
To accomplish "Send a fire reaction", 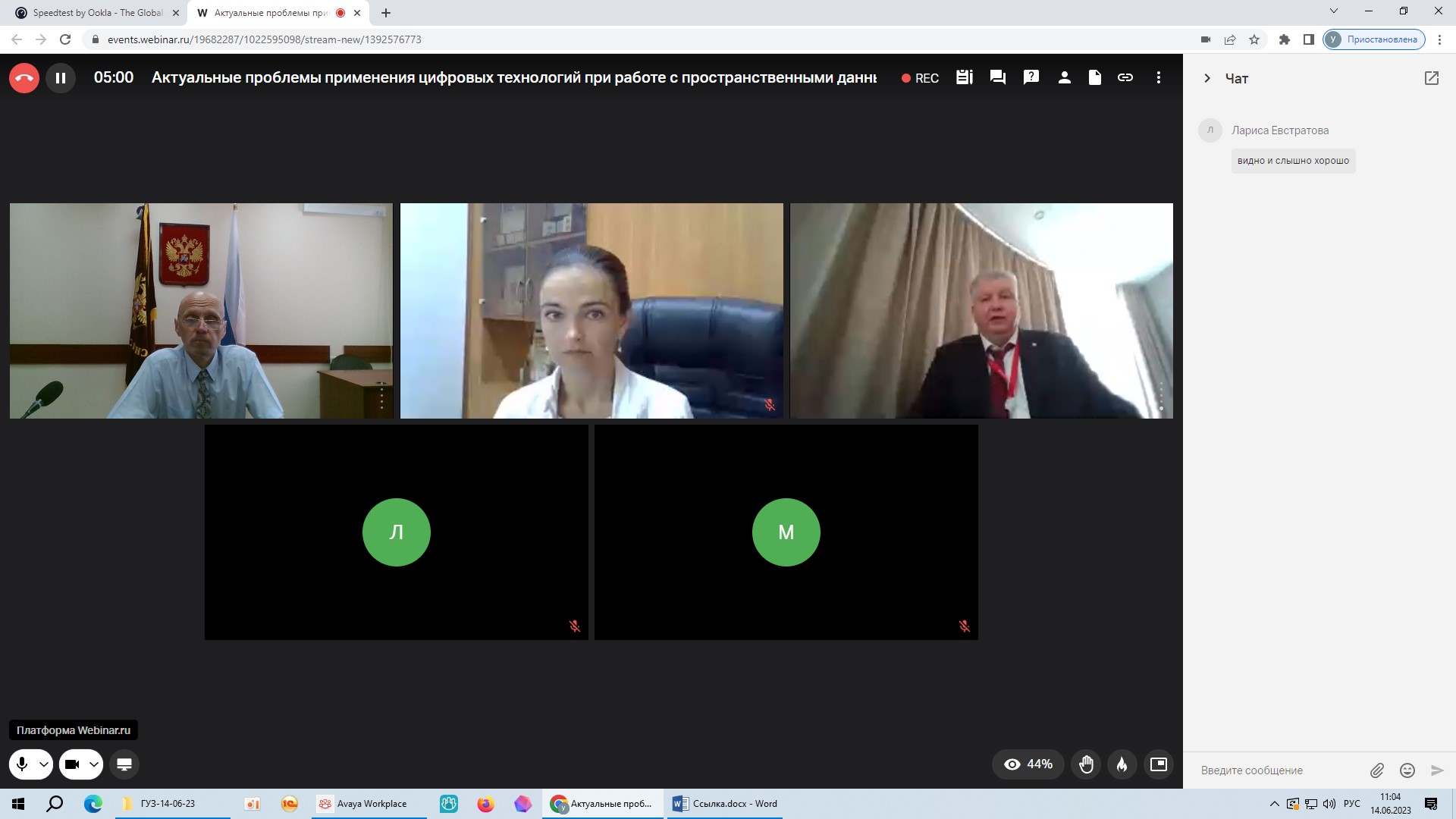I will [x=1122, y=764].
